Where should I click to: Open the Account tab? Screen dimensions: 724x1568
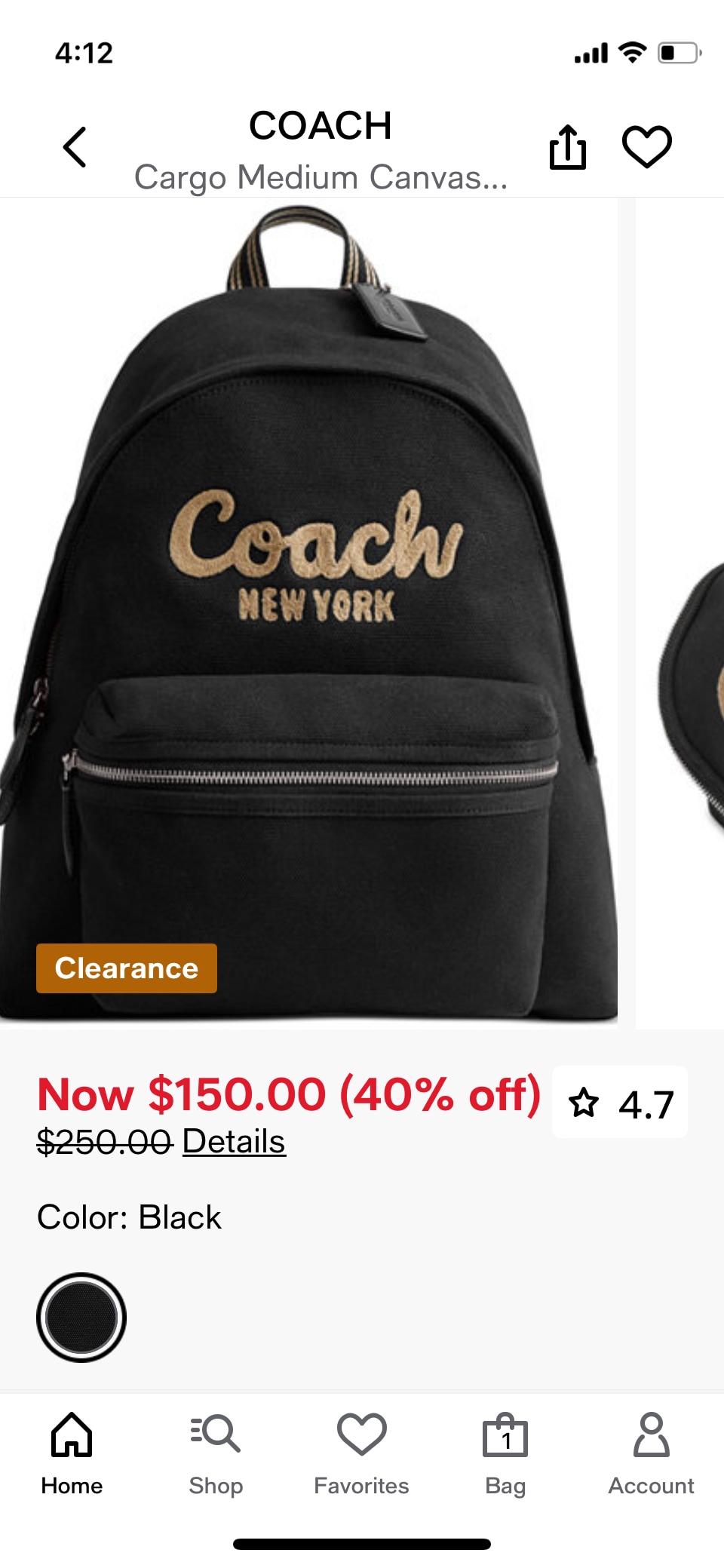click(651, 1454)
